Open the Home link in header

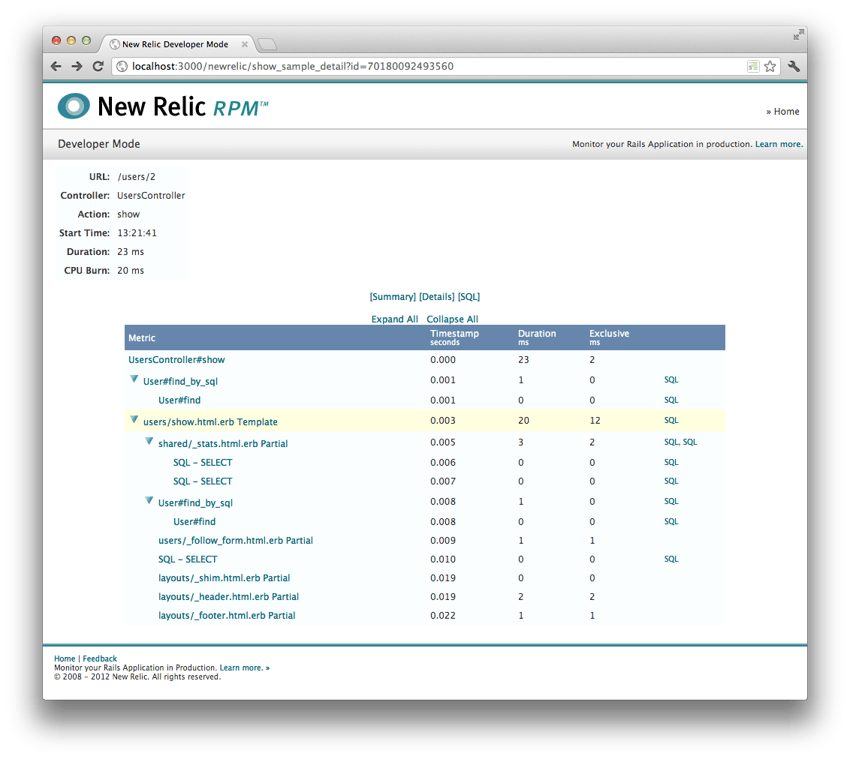786,112
